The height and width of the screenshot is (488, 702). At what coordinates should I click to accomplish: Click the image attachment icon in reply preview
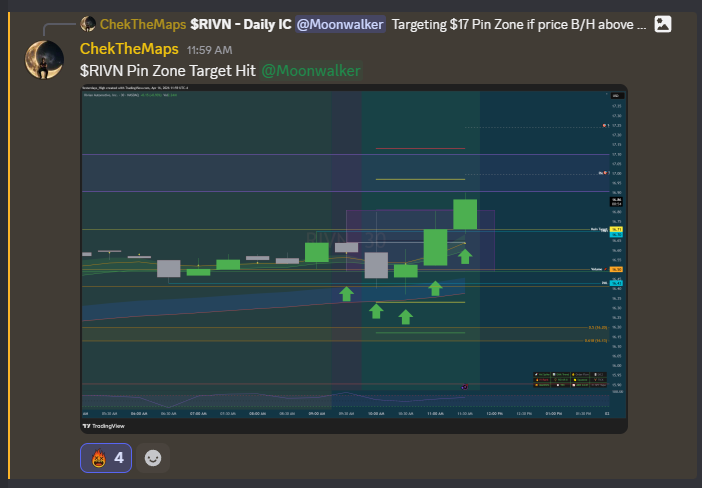tap(663, 24)
